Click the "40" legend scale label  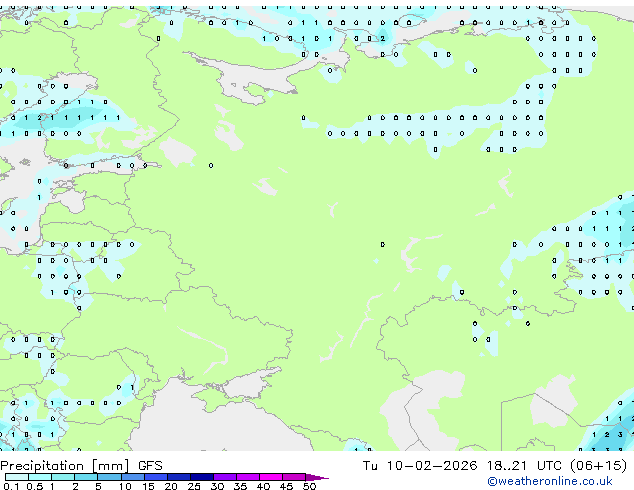click(x=263, y=486)
